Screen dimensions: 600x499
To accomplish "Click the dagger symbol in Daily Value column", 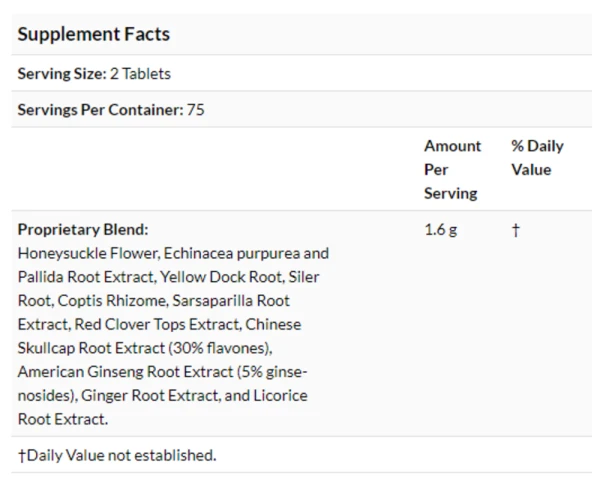I will click(x=516, y=230).
